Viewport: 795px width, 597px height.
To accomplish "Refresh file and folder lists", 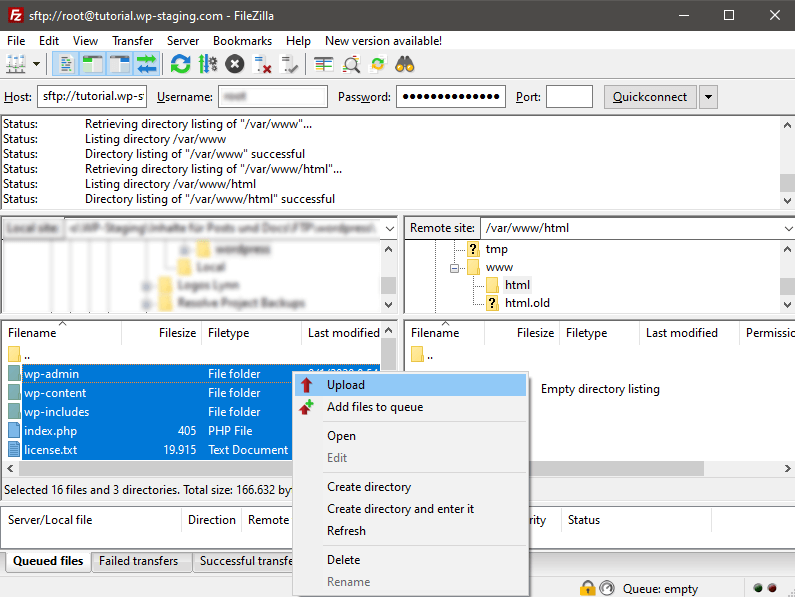I will [x=180, y=64].
